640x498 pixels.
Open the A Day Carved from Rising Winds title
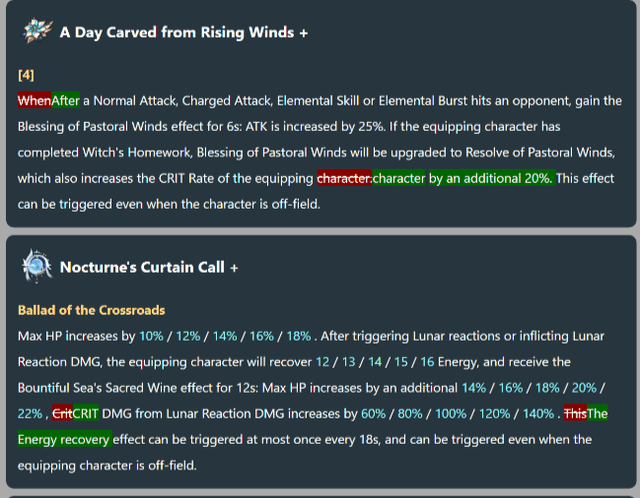point(178,33)
